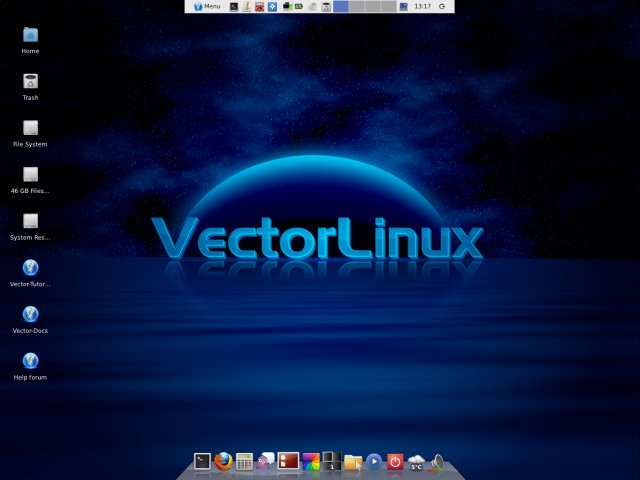This screenshot has height=480, width=640.
Task: Open Pidgin messenger from the dock
Action: [266, 461]
